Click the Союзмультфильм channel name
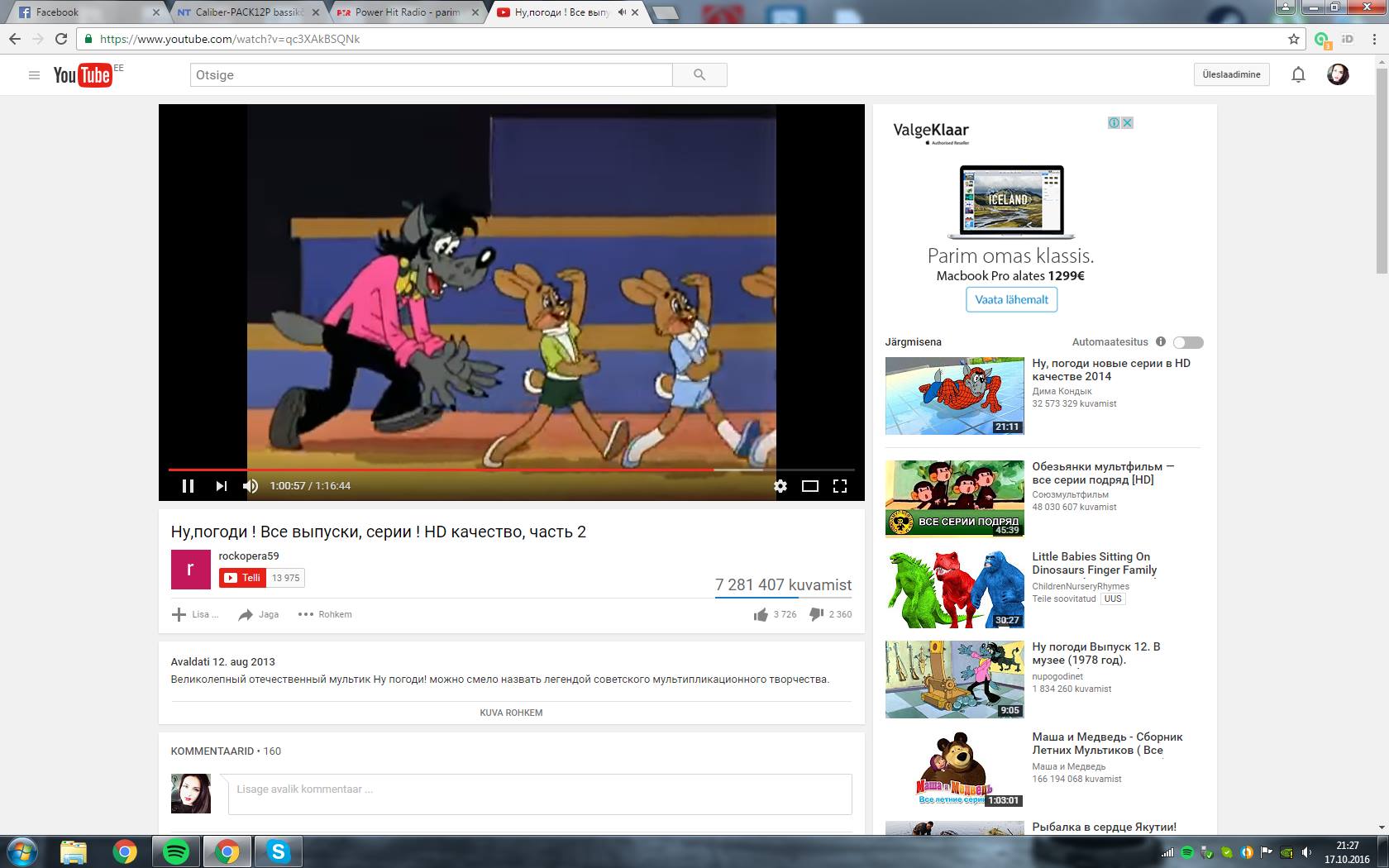1389x868 pixels. tap(1070, 494)
